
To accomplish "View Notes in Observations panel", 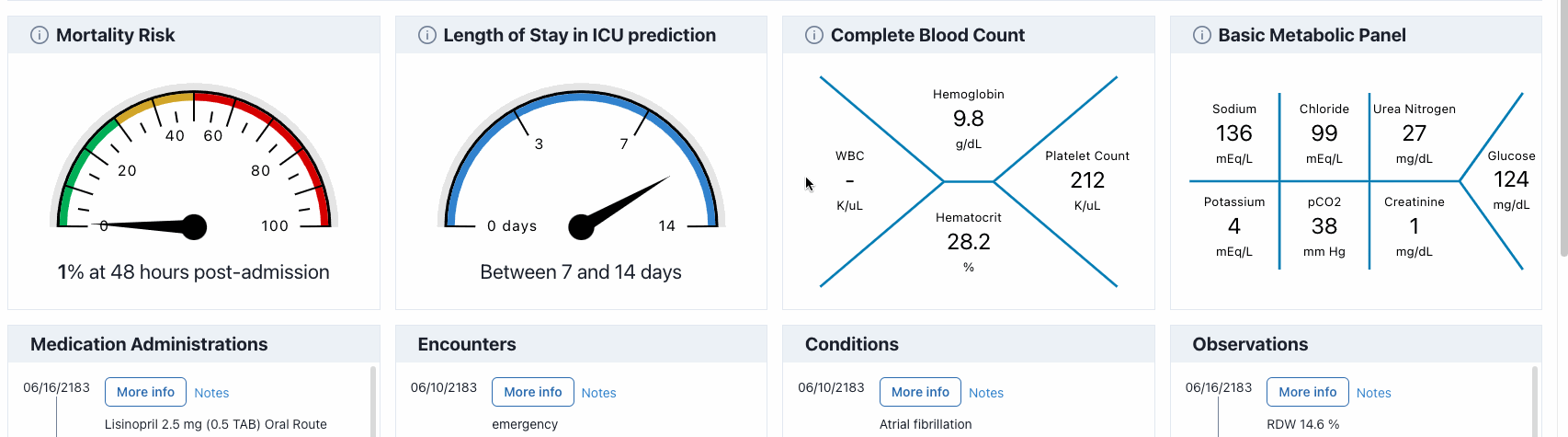I will 1374,393.
